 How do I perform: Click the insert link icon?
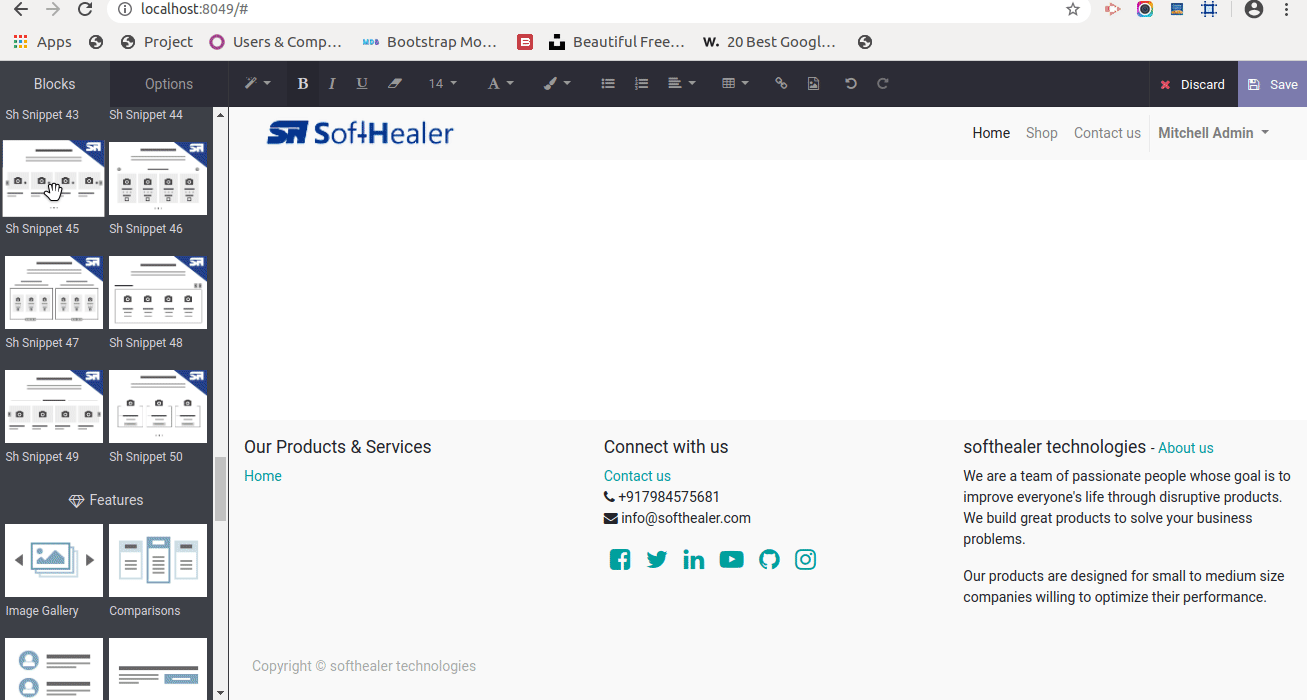pos(781,84)
